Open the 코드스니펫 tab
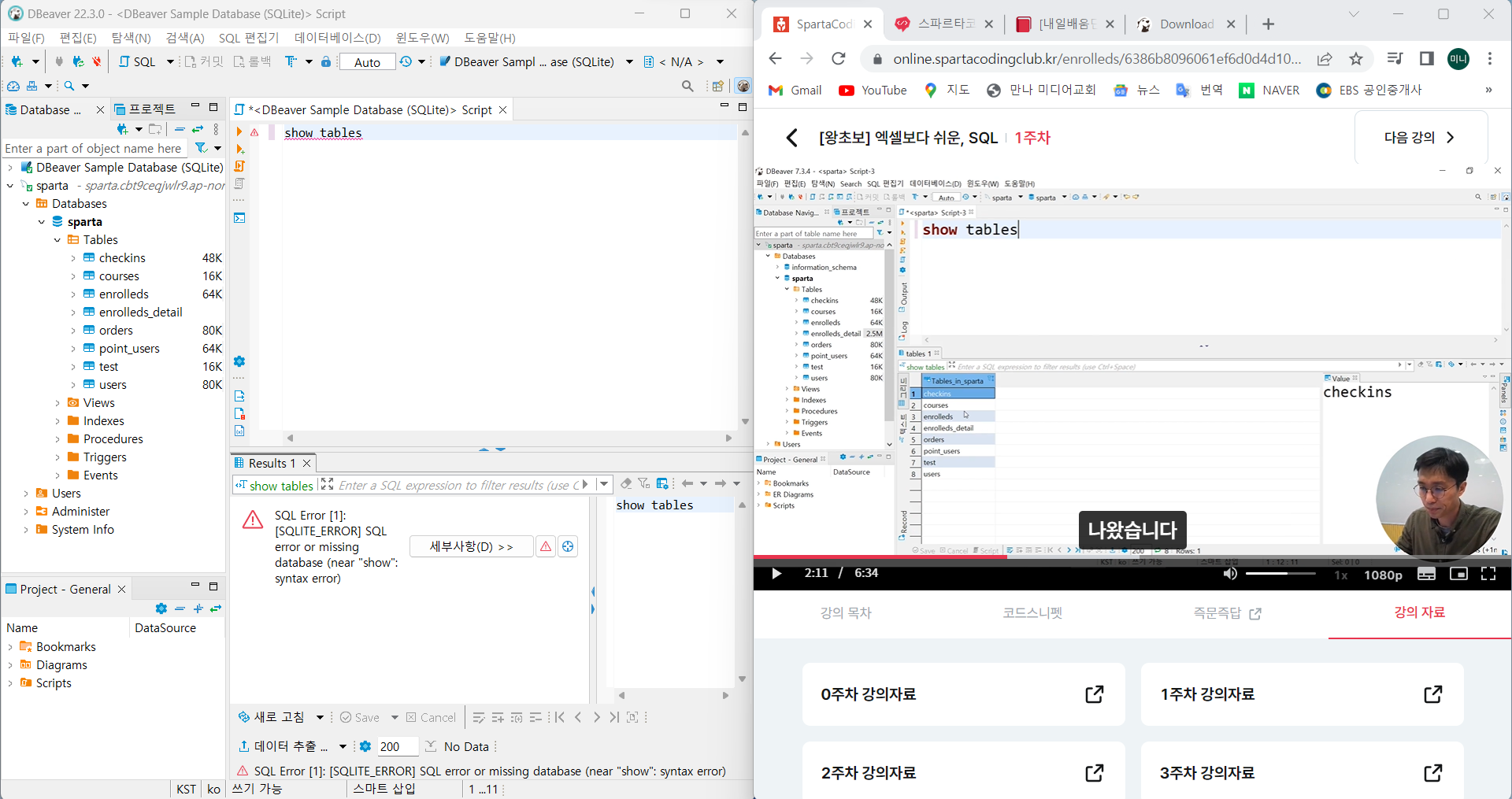 point(1032,612)
